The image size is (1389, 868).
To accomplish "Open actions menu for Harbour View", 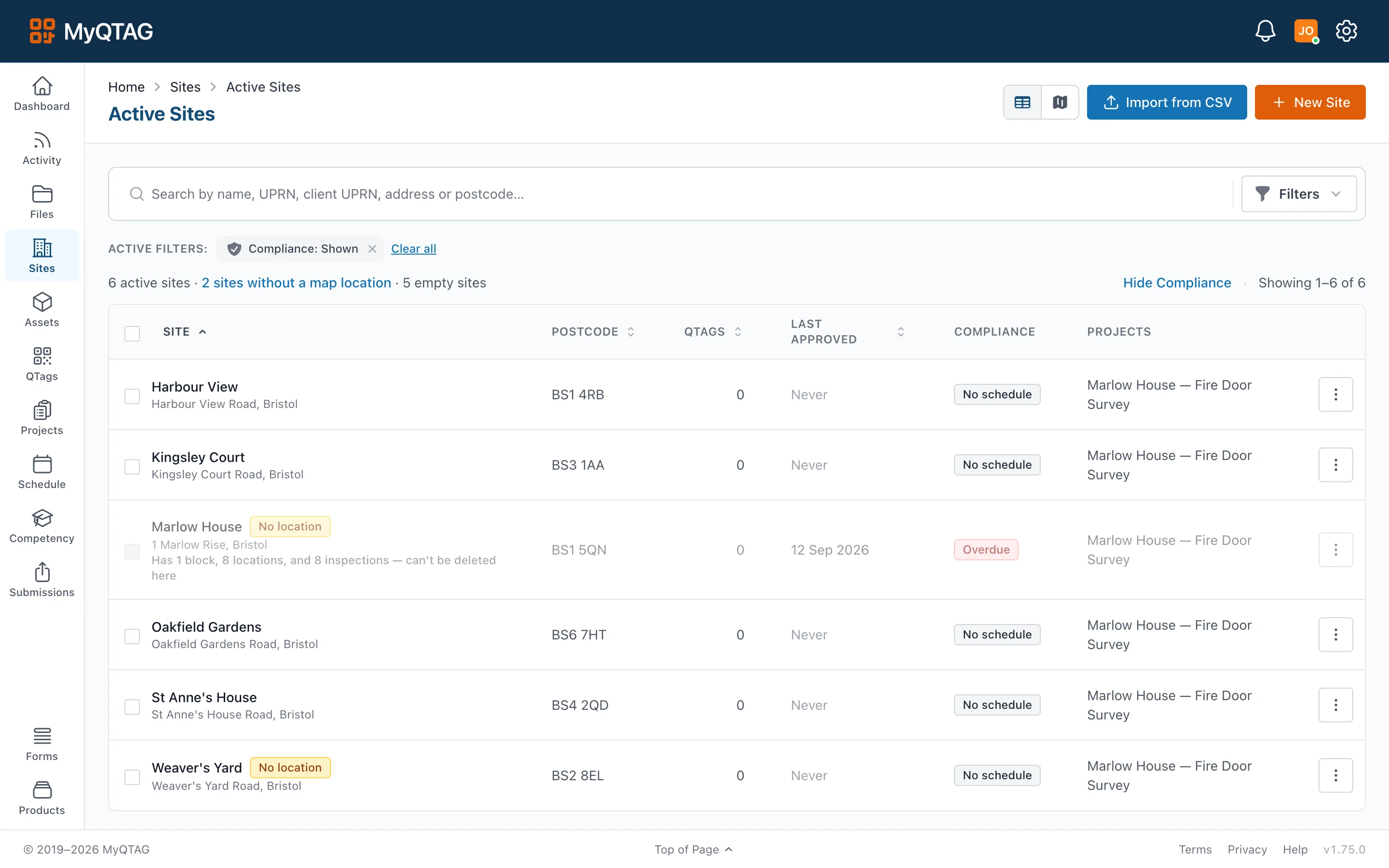I will point(1335,394).
